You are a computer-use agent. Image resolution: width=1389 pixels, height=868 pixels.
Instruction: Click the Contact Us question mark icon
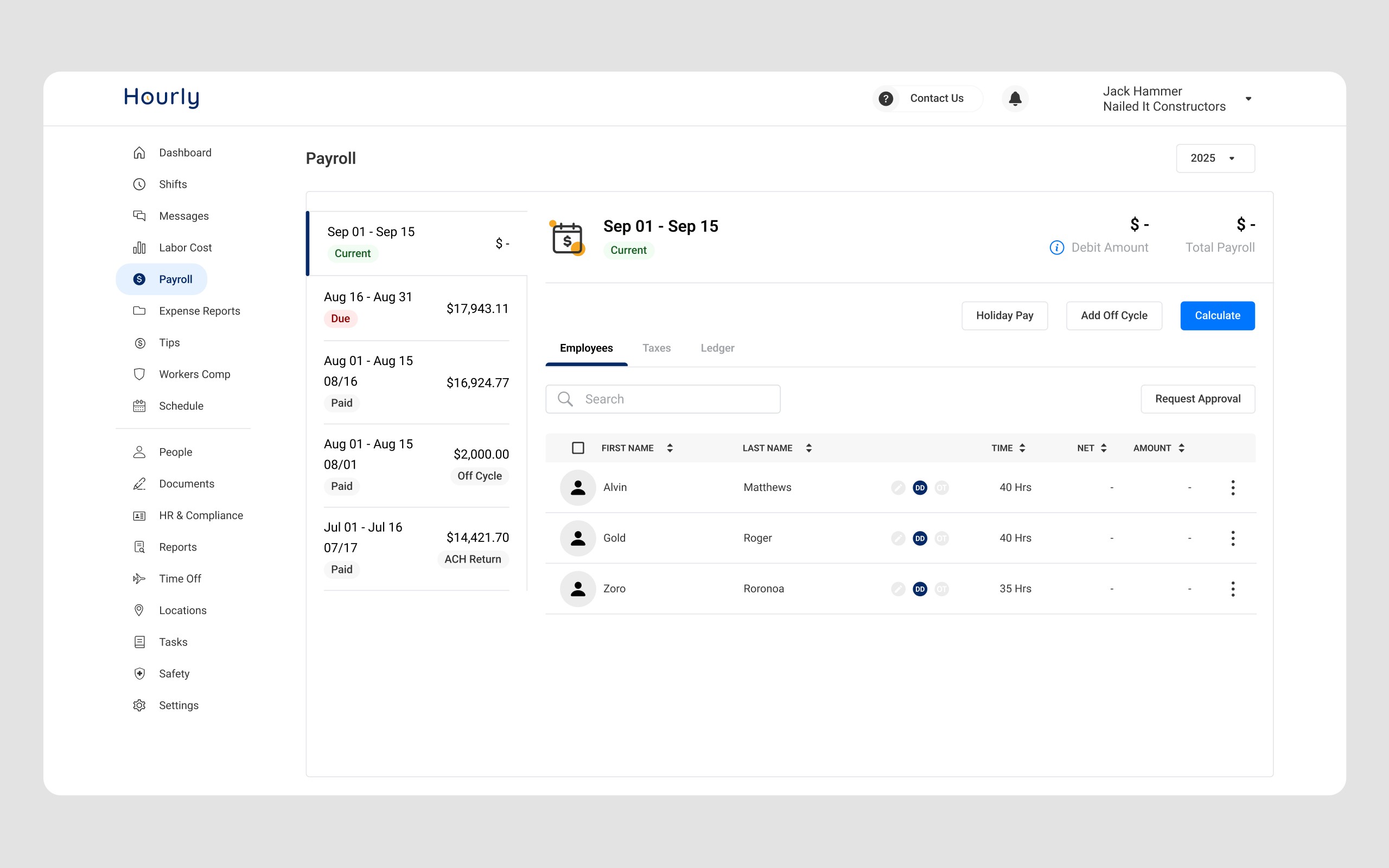pyautogui.click(x=885, y=99)
